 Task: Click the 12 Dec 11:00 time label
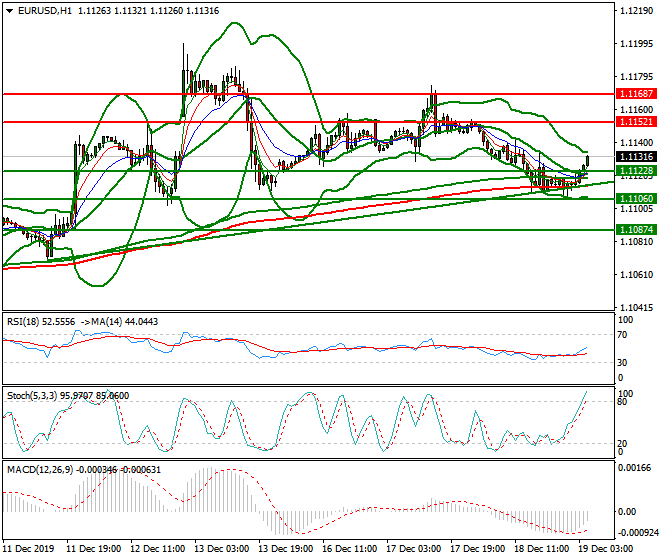157,549
